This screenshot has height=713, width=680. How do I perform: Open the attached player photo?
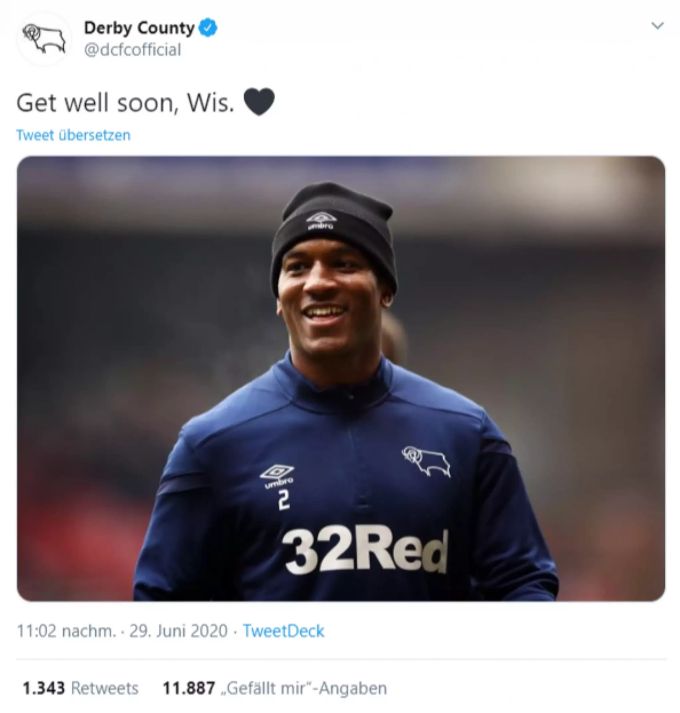click(x=341, y=378)
